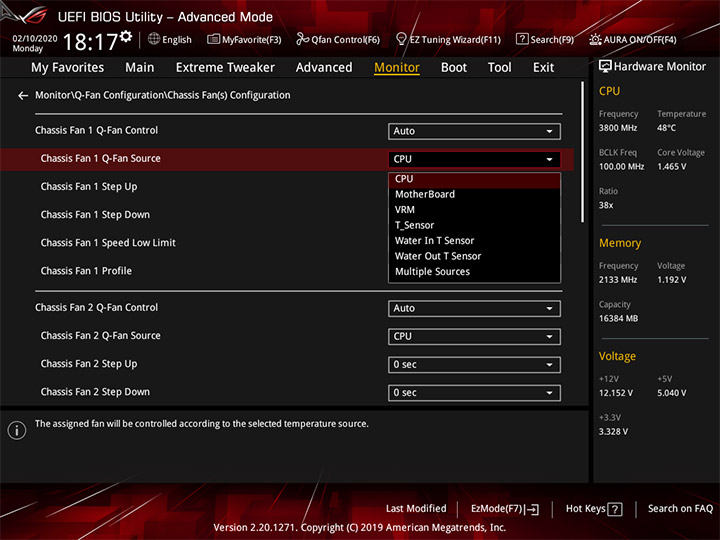The image size is (720, 540).
Task: Open the My Favorites tab
Action: coord(68,68)
